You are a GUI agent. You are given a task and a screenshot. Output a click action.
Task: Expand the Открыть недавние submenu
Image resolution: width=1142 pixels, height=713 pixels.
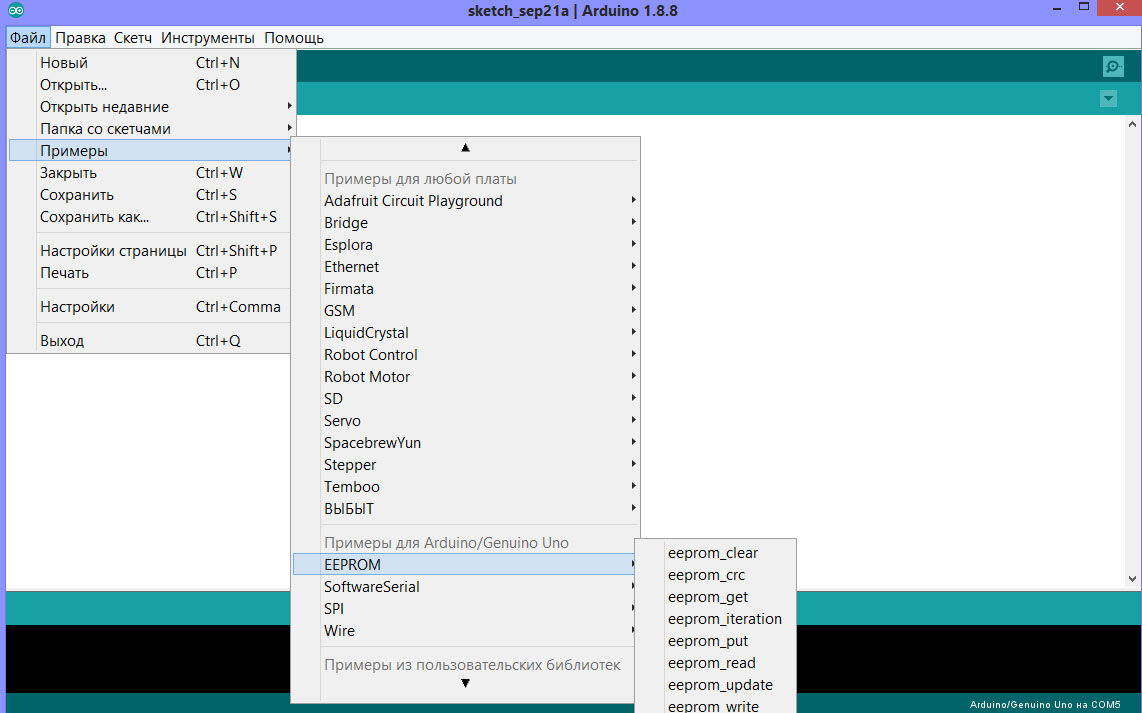[151, 107]
